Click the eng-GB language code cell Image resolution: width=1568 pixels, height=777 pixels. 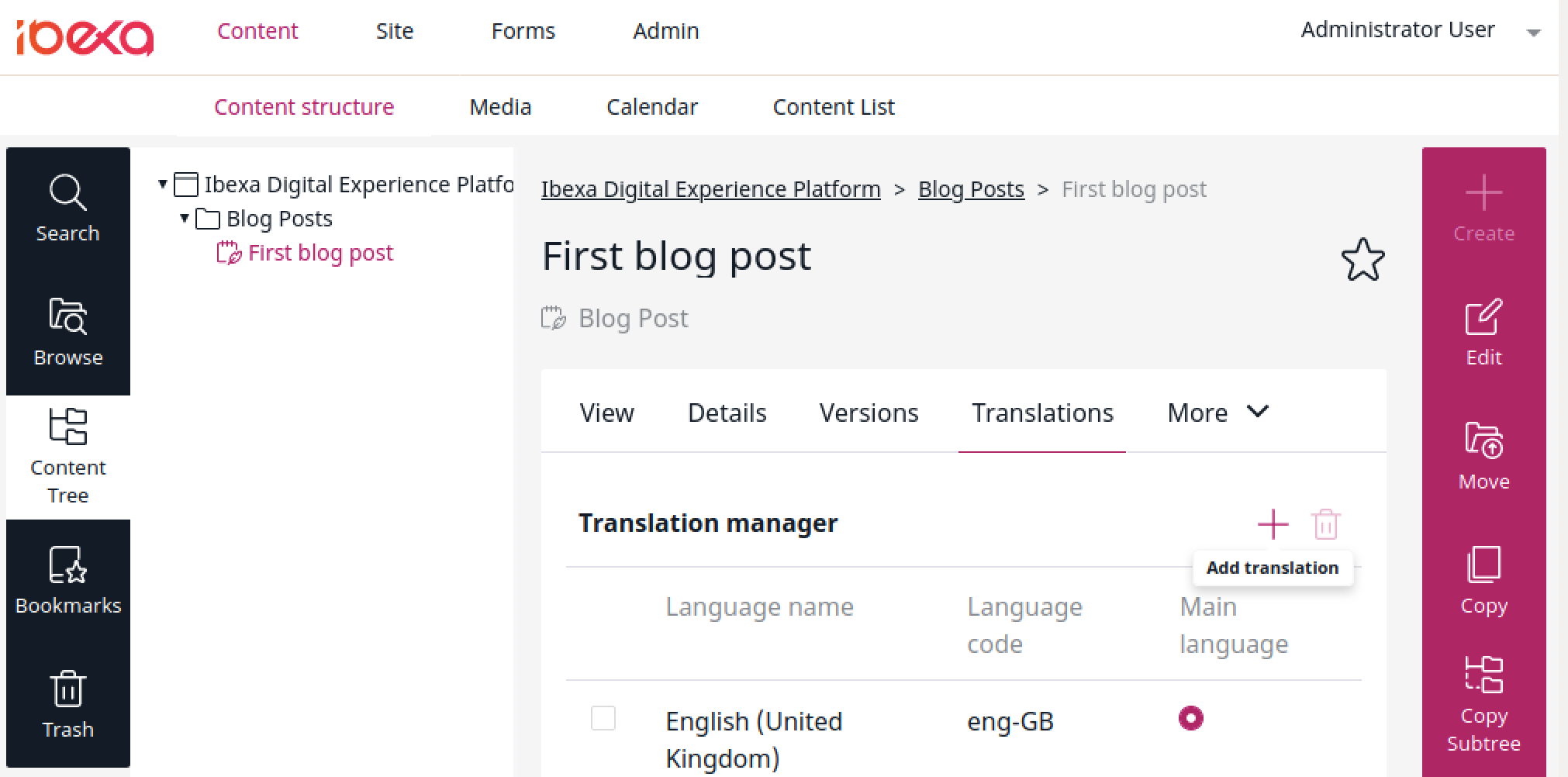pos(1010,721)
